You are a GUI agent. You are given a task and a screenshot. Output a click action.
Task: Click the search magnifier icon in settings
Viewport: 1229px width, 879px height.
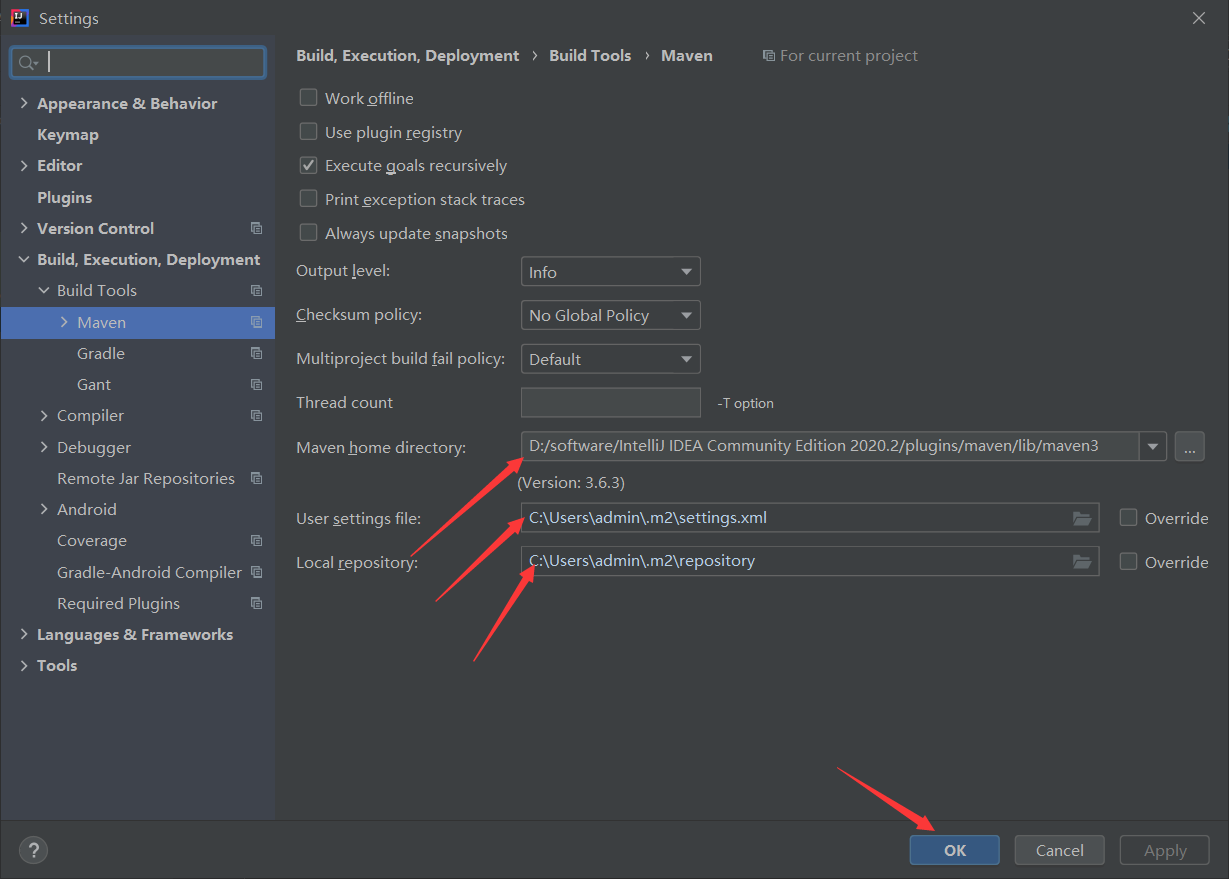click(x=27, y=63)
